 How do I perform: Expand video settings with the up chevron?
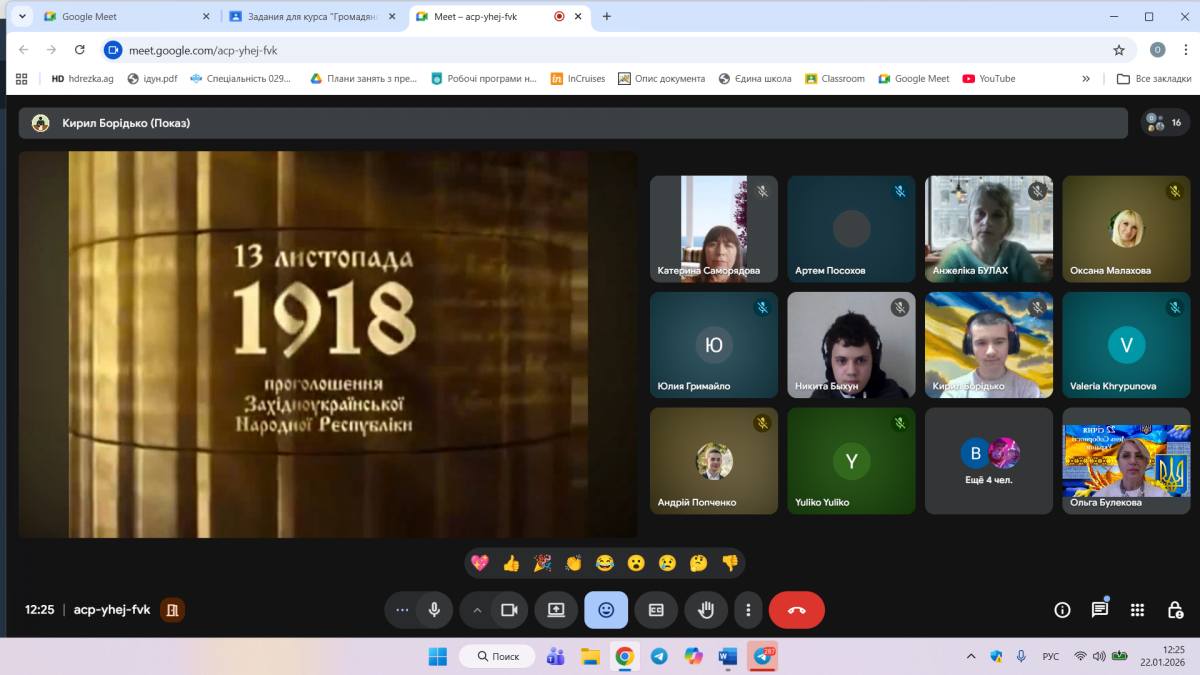[x=477, y=610]
